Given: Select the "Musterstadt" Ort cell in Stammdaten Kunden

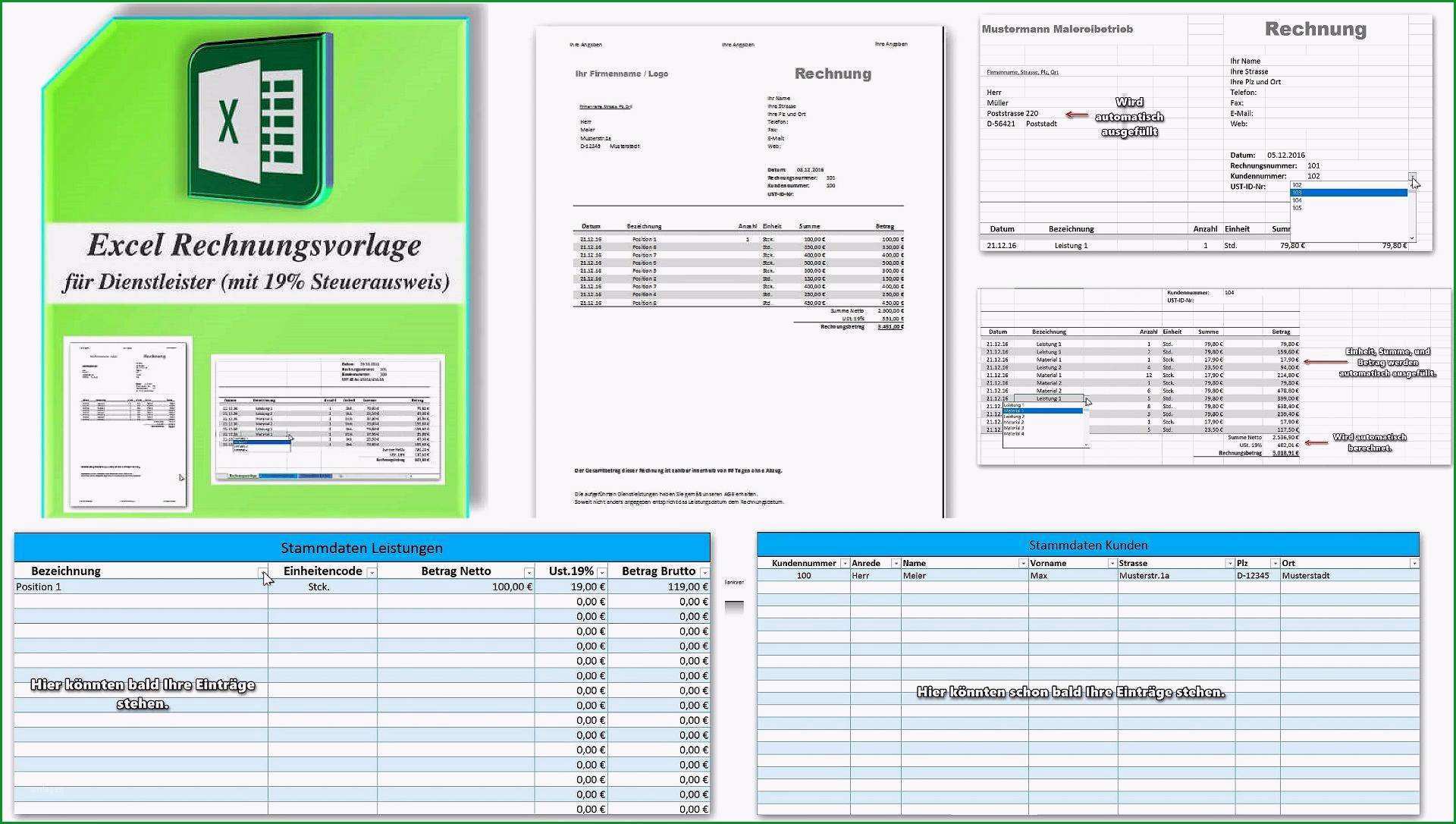Looking at the screenshot, I should (x=1350, y=576).
